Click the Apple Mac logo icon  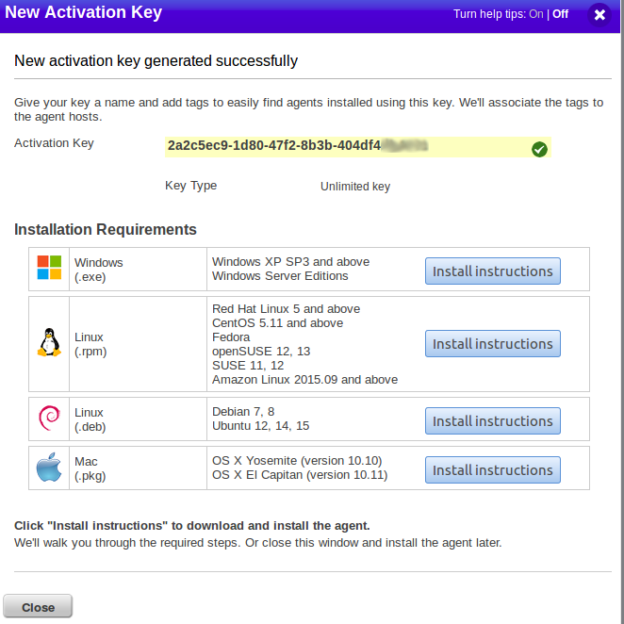49,467
